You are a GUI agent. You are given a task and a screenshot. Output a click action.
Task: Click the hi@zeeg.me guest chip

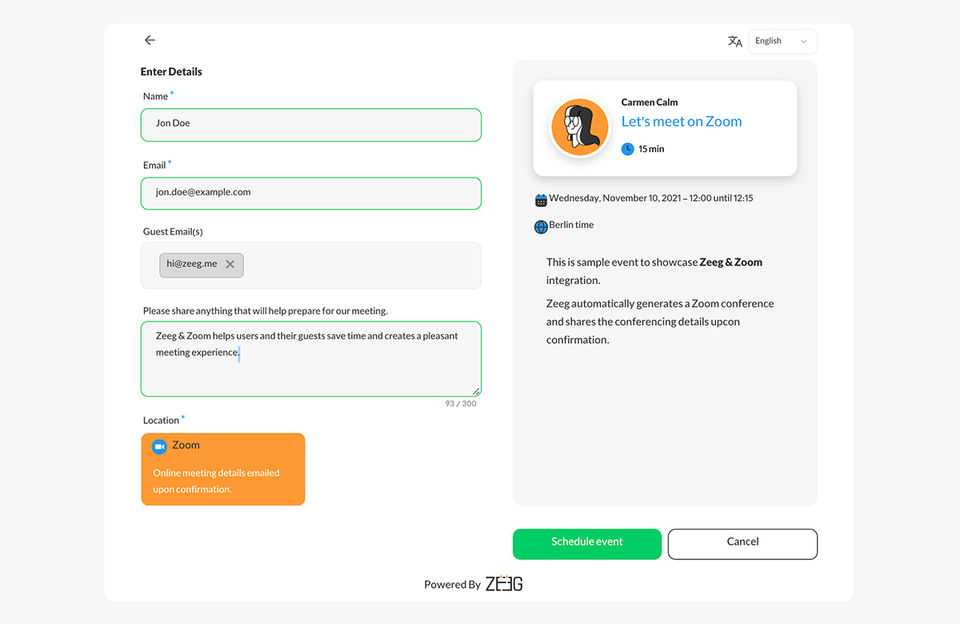(192, 264)
